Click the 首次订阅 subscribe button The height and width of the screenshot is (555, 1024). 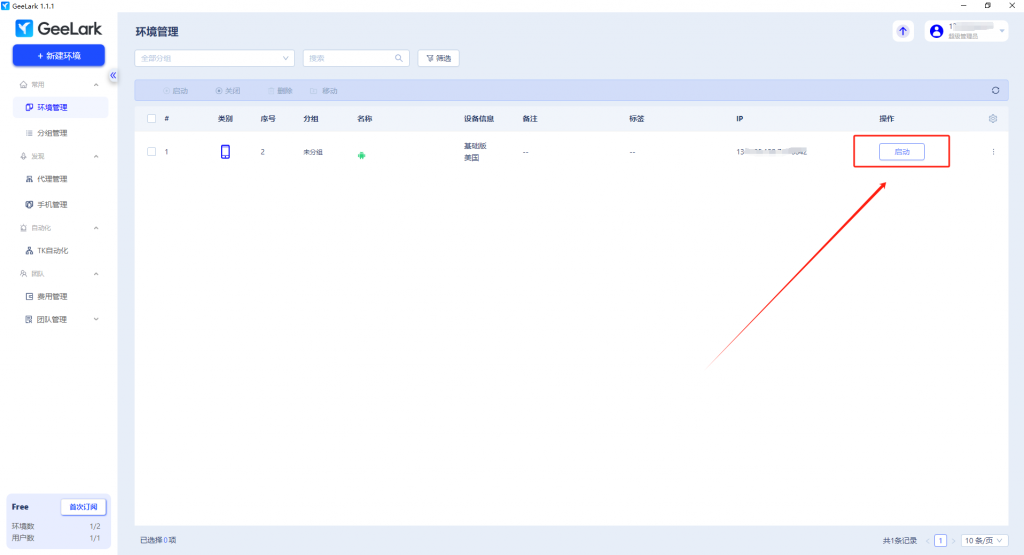[83, 507]
